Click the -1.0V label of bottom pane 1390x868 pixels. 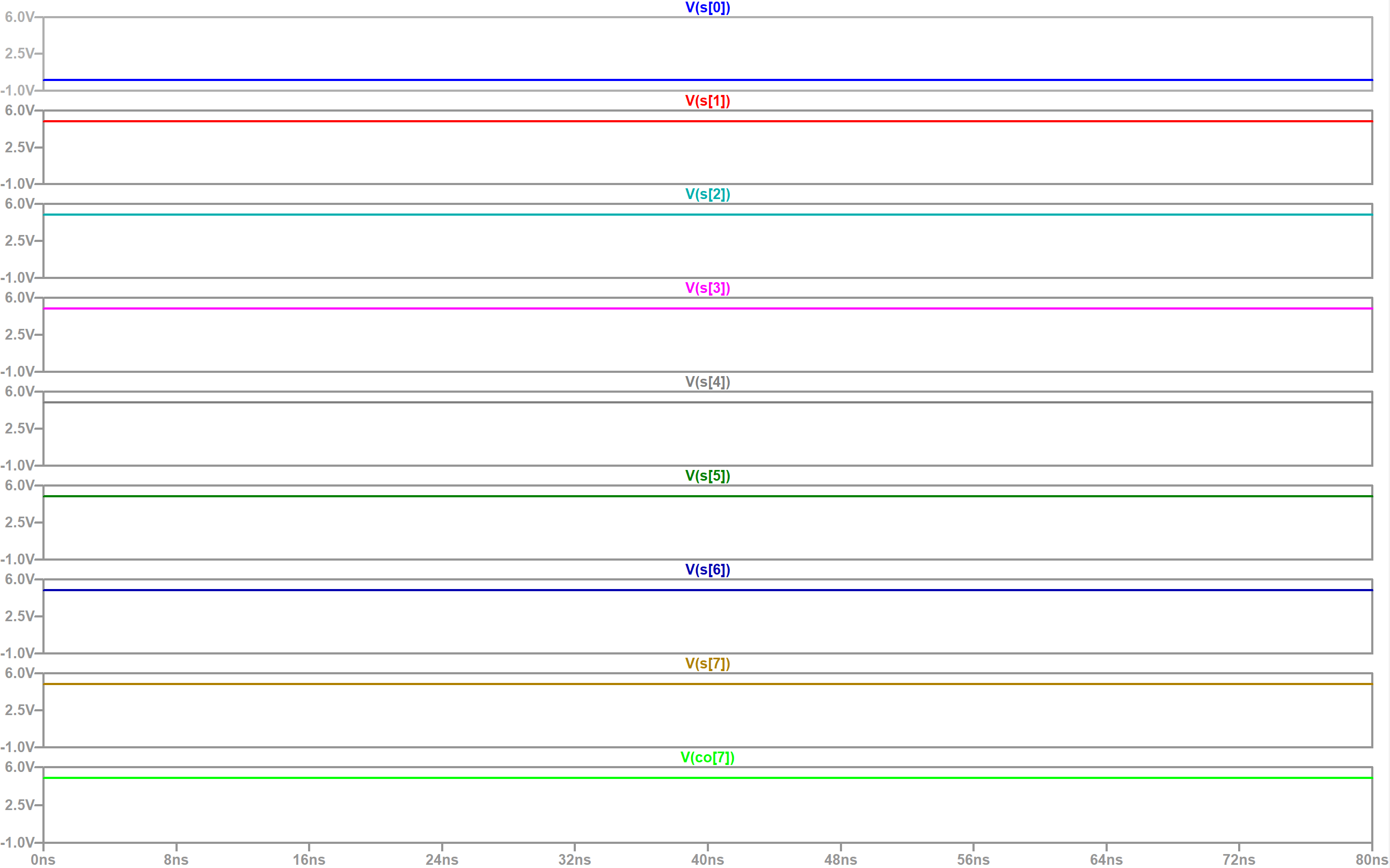click(x=17, y=842)
